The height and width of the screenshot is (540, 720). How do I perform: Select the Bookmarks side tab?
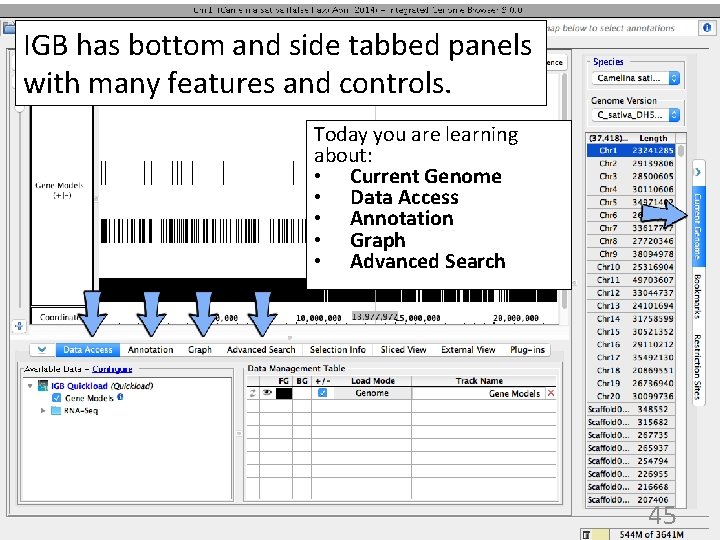[x=698, y=296]
